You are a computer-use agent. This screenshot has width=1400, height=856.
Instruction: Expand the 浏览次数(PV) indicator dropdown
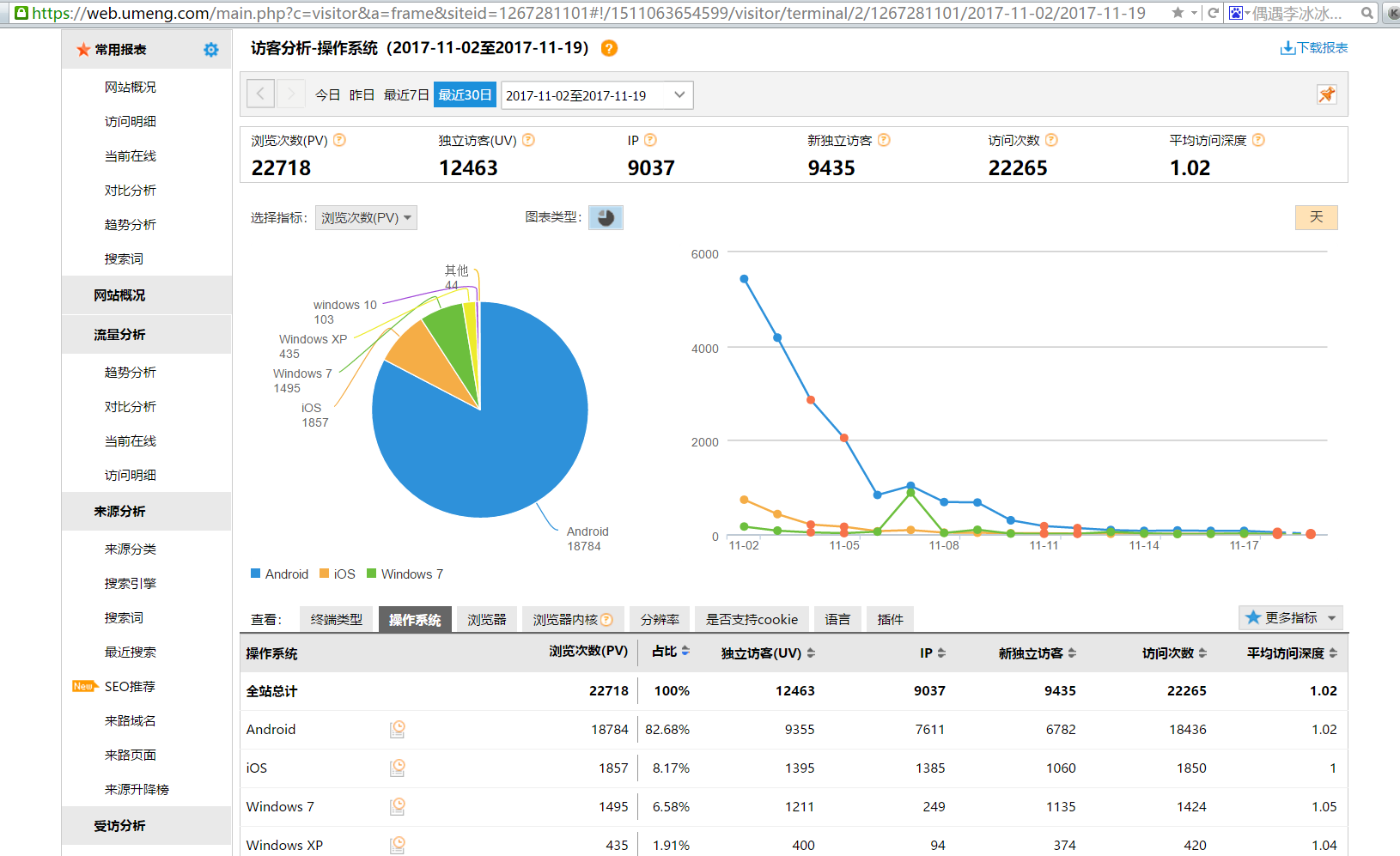tap(366, 218)
